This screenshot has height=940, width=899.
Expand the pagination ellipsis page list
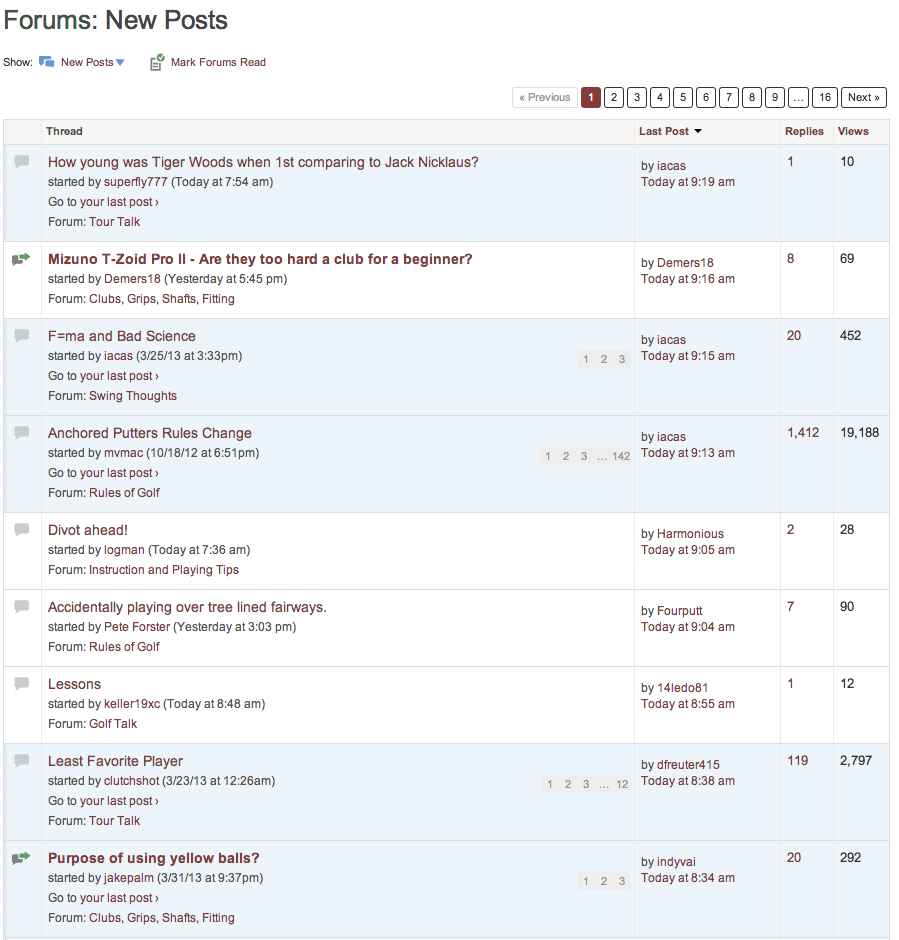tap(798, 97)
